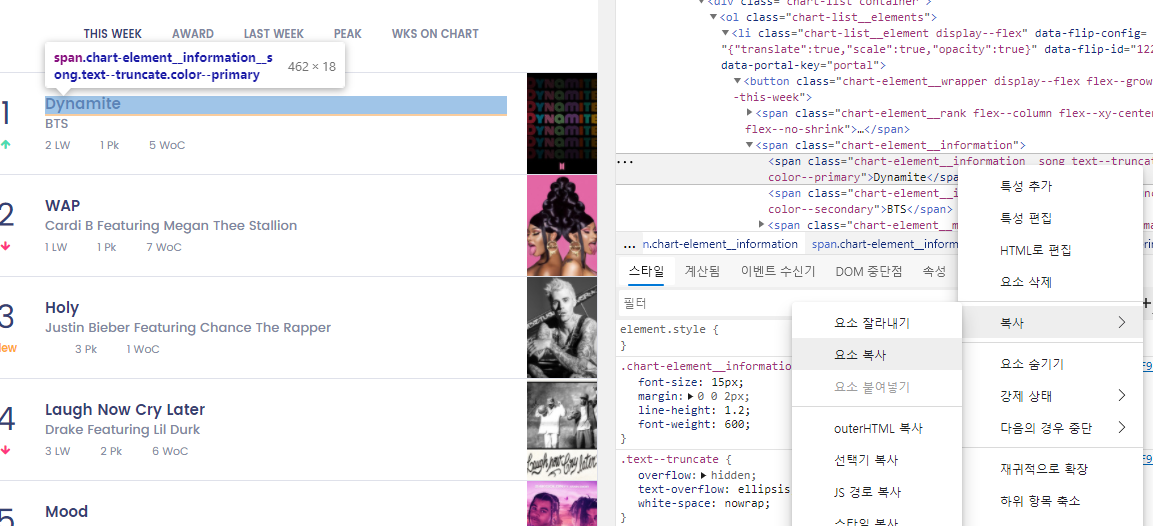Click the AWARD column header
Screen dimensions: 1153x526
coord(193,34)
